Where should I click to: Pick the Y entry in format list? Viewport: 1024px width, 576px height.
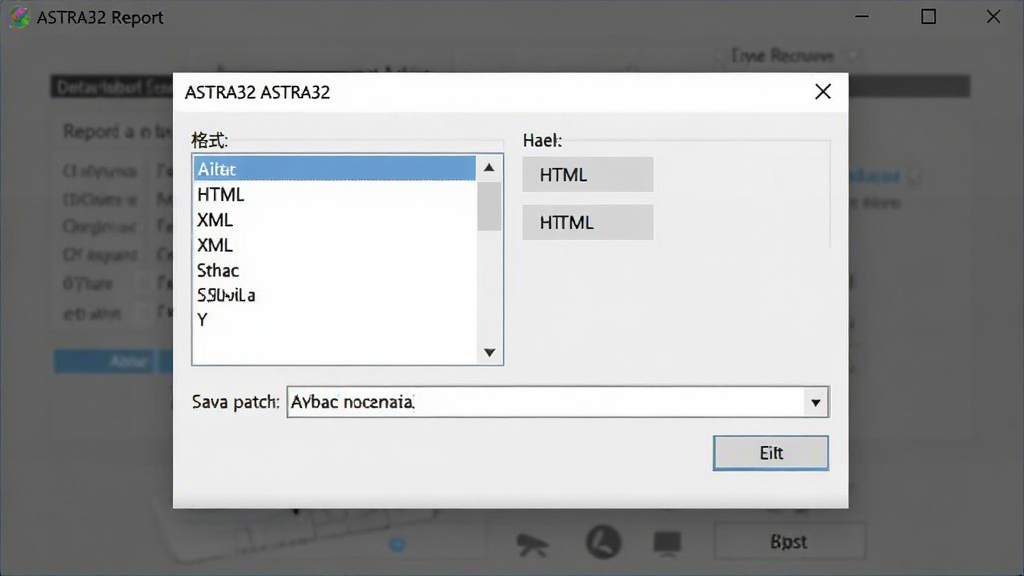tap(335, 320)
